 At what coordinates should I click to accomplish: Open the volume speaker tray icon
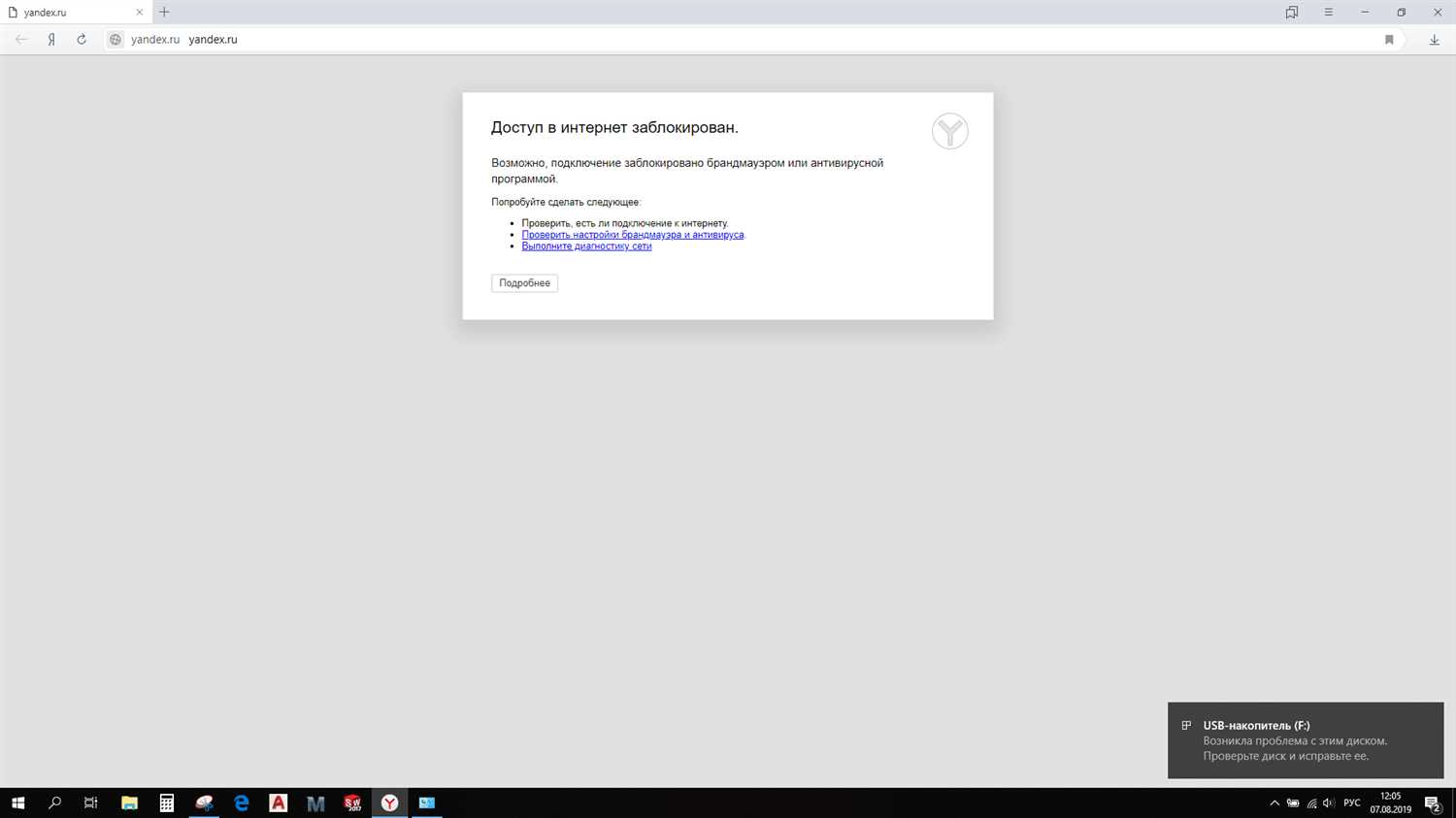click(1329, 803)
